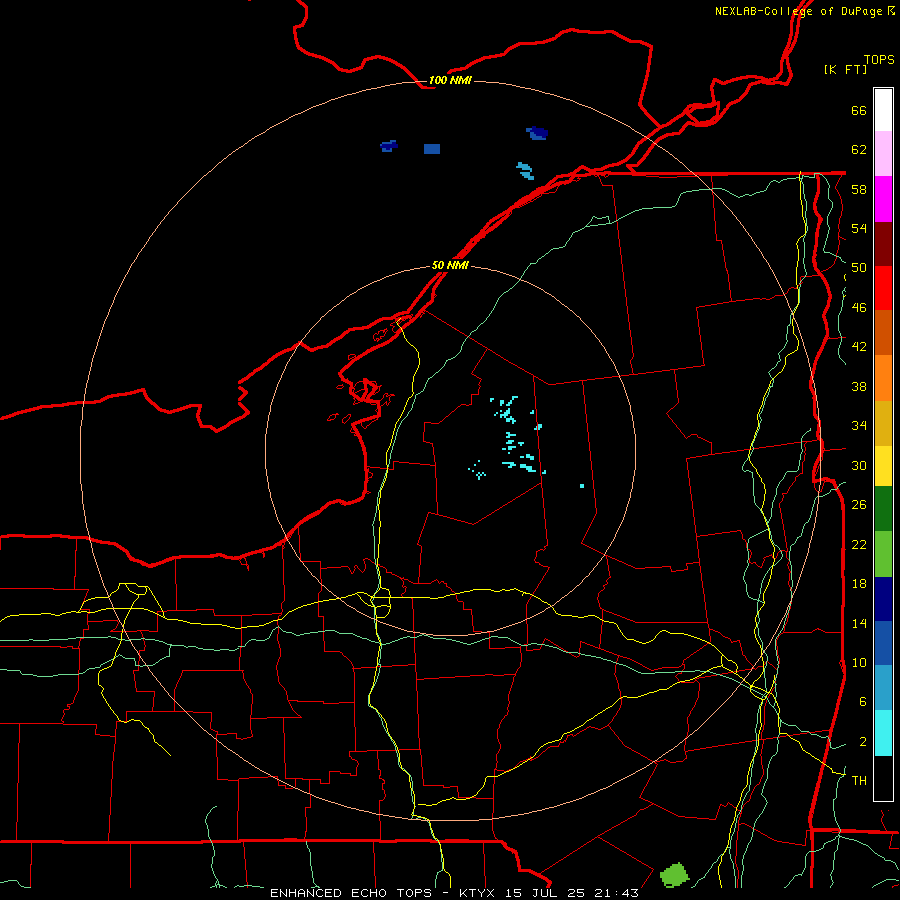Click the 30 value on the scale

click(x=859, y=465)
